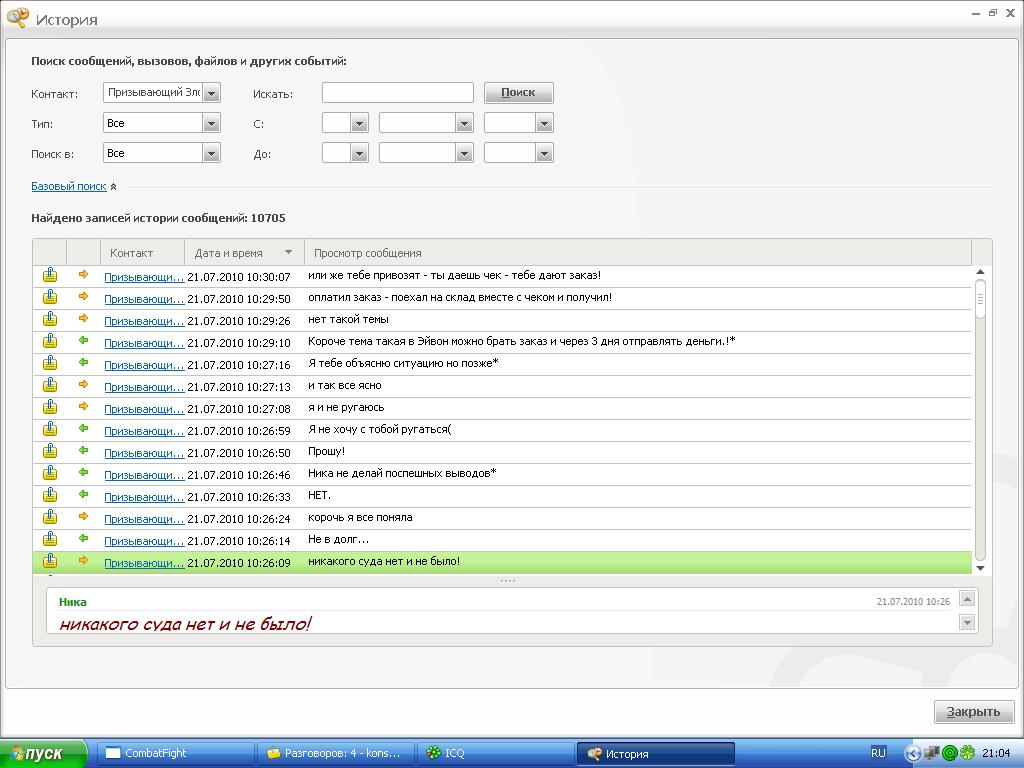Screen dimensions: 1024x768
Task: Click the ICQ flower tray icon
Action: click(968, 753)
